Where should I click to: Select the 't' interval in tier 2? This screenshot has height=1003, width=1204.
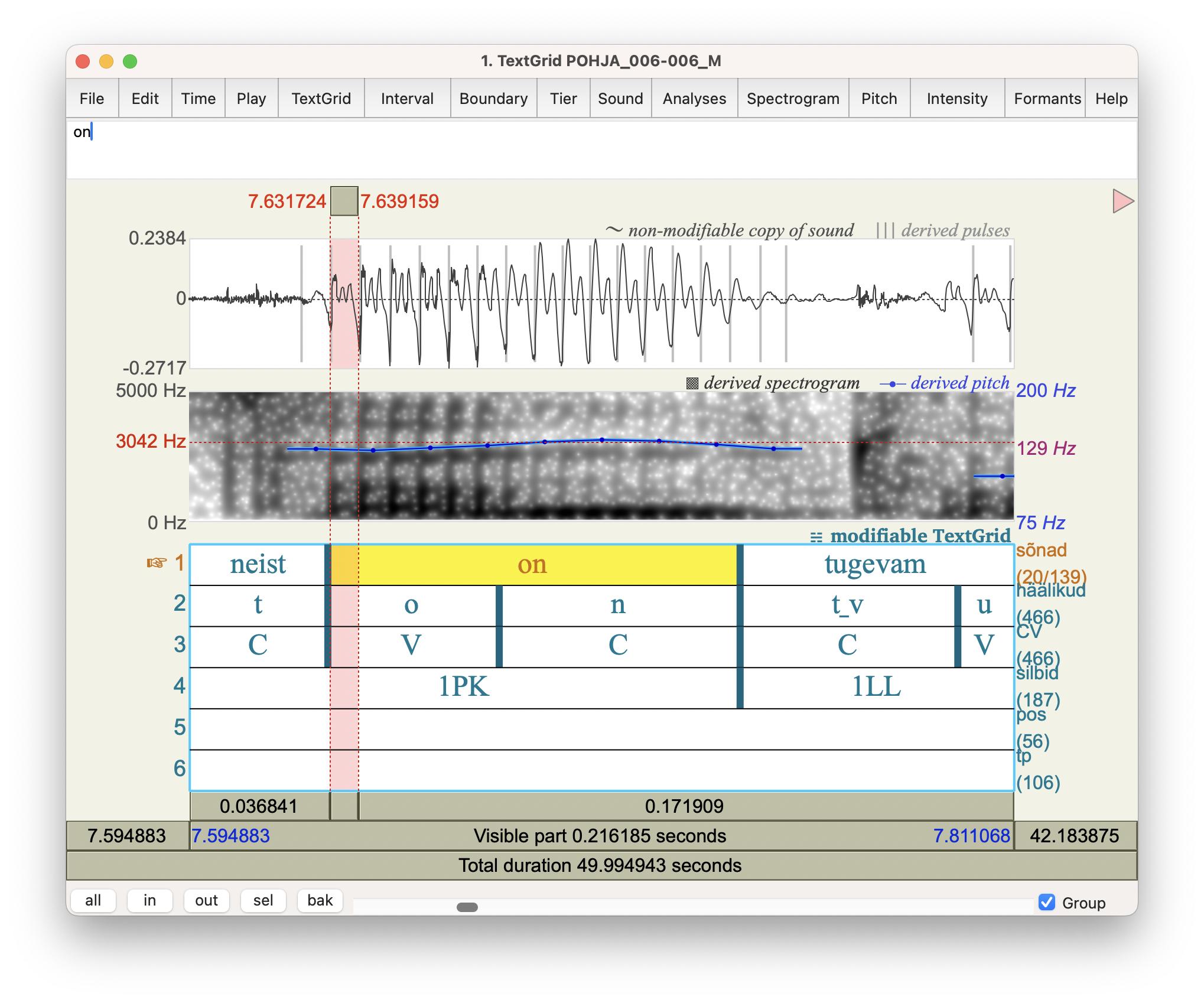click(258, 605)
